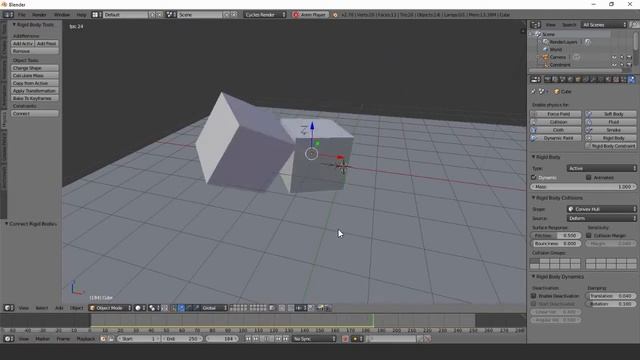Open the Render menu

pyautogui.click(x=39, y=15)
